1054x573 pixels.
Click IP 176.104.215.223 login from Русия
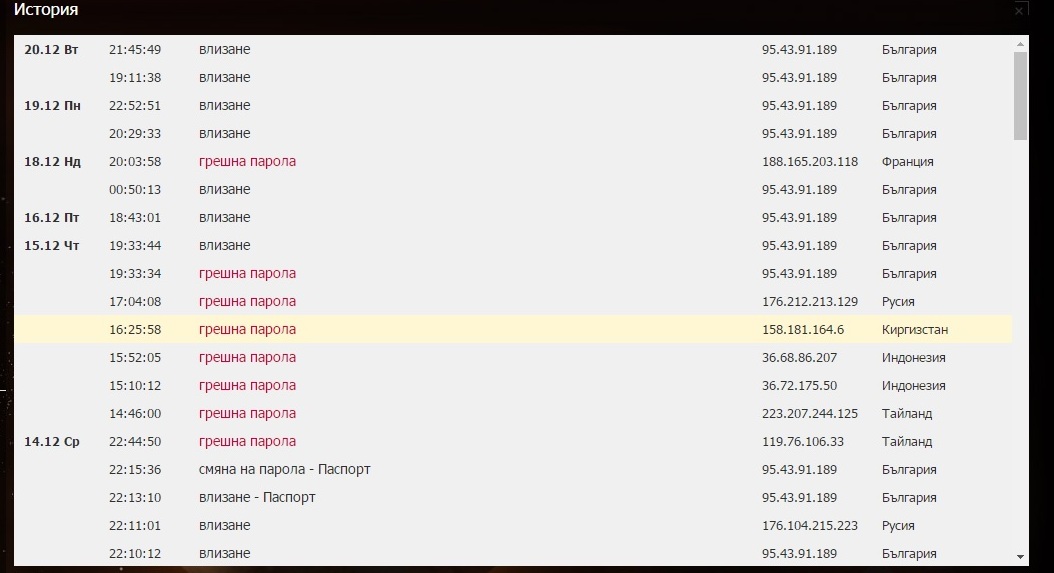(809, 526)
